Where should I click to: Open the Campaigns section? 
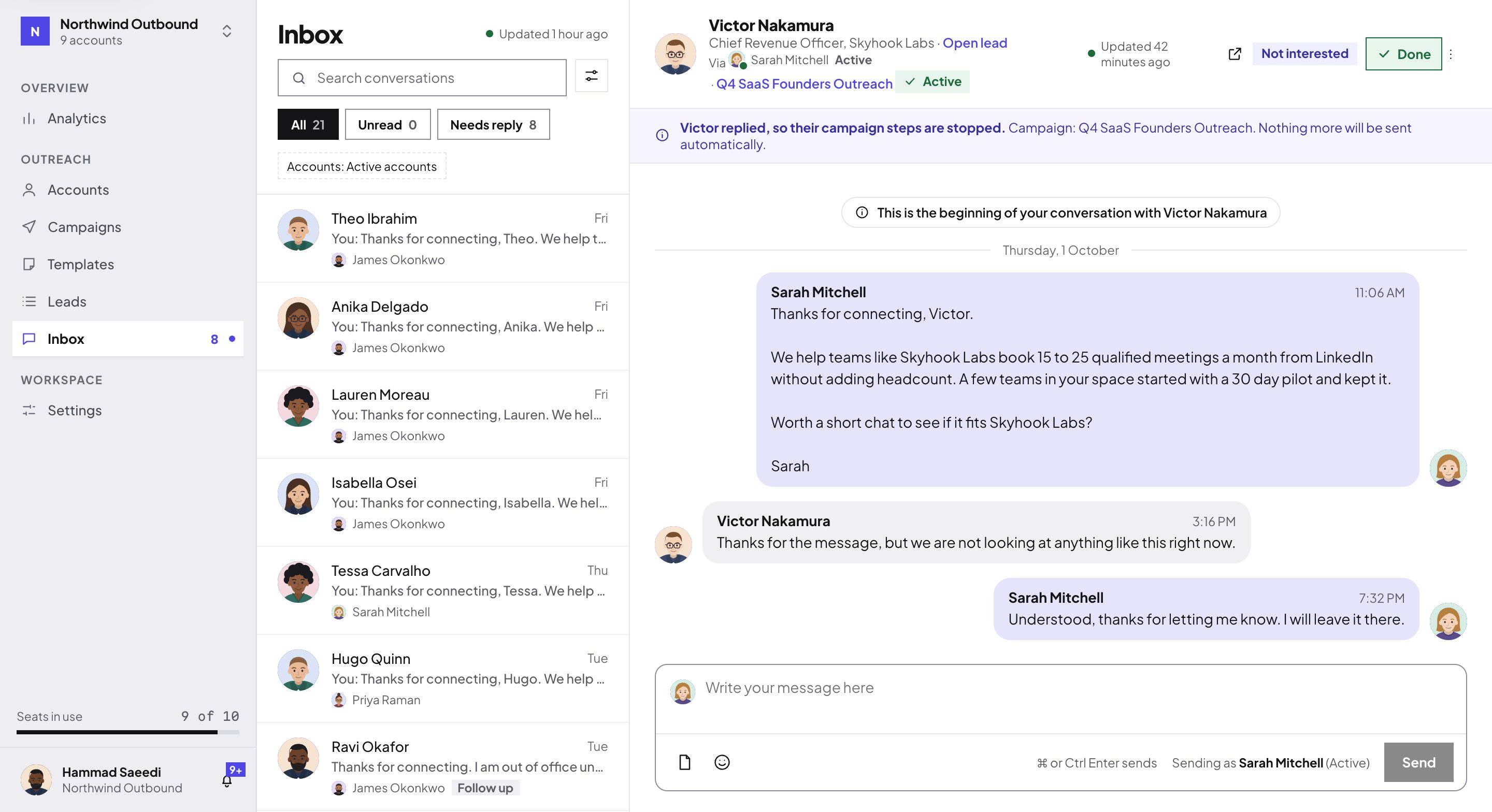click(x=127, y=227)
